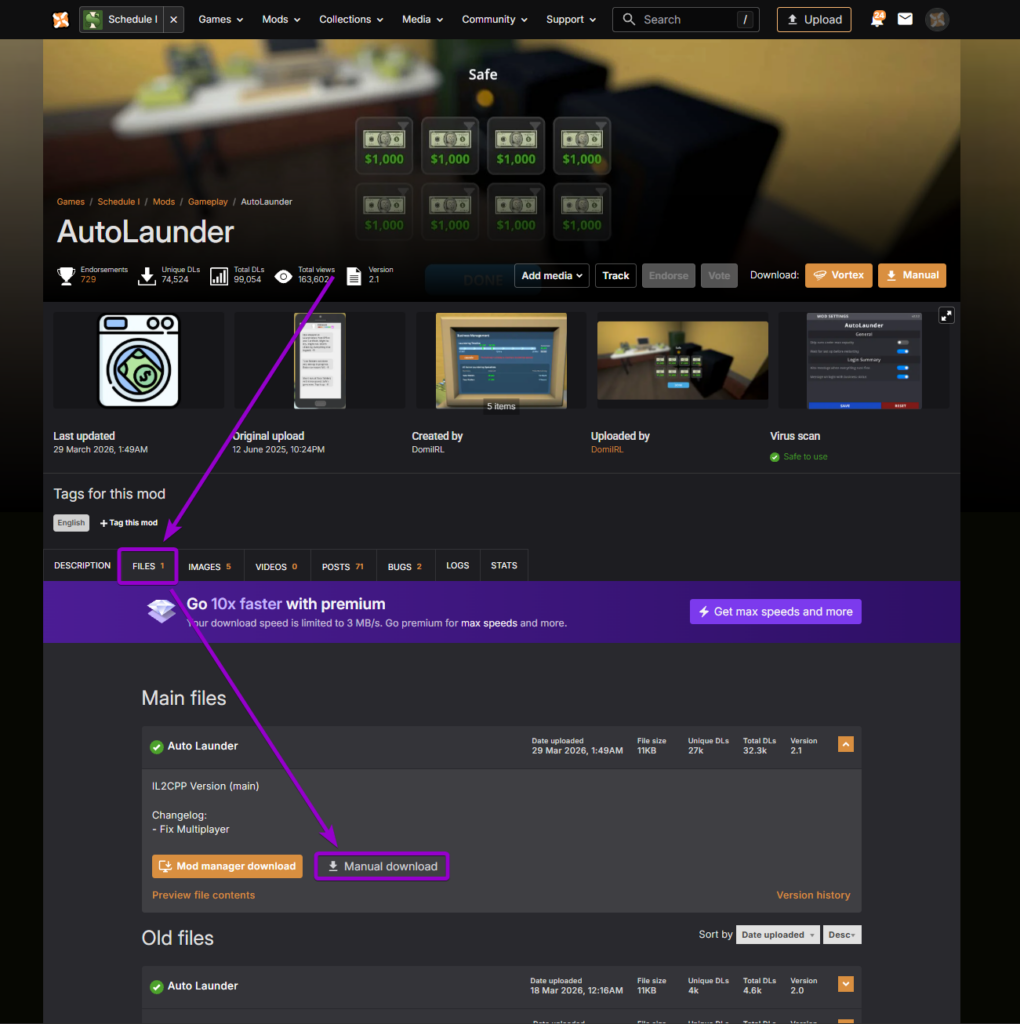The image size is (1020, 1024).
Task: Click Preview file contents link
Action: tap(204, 895)
